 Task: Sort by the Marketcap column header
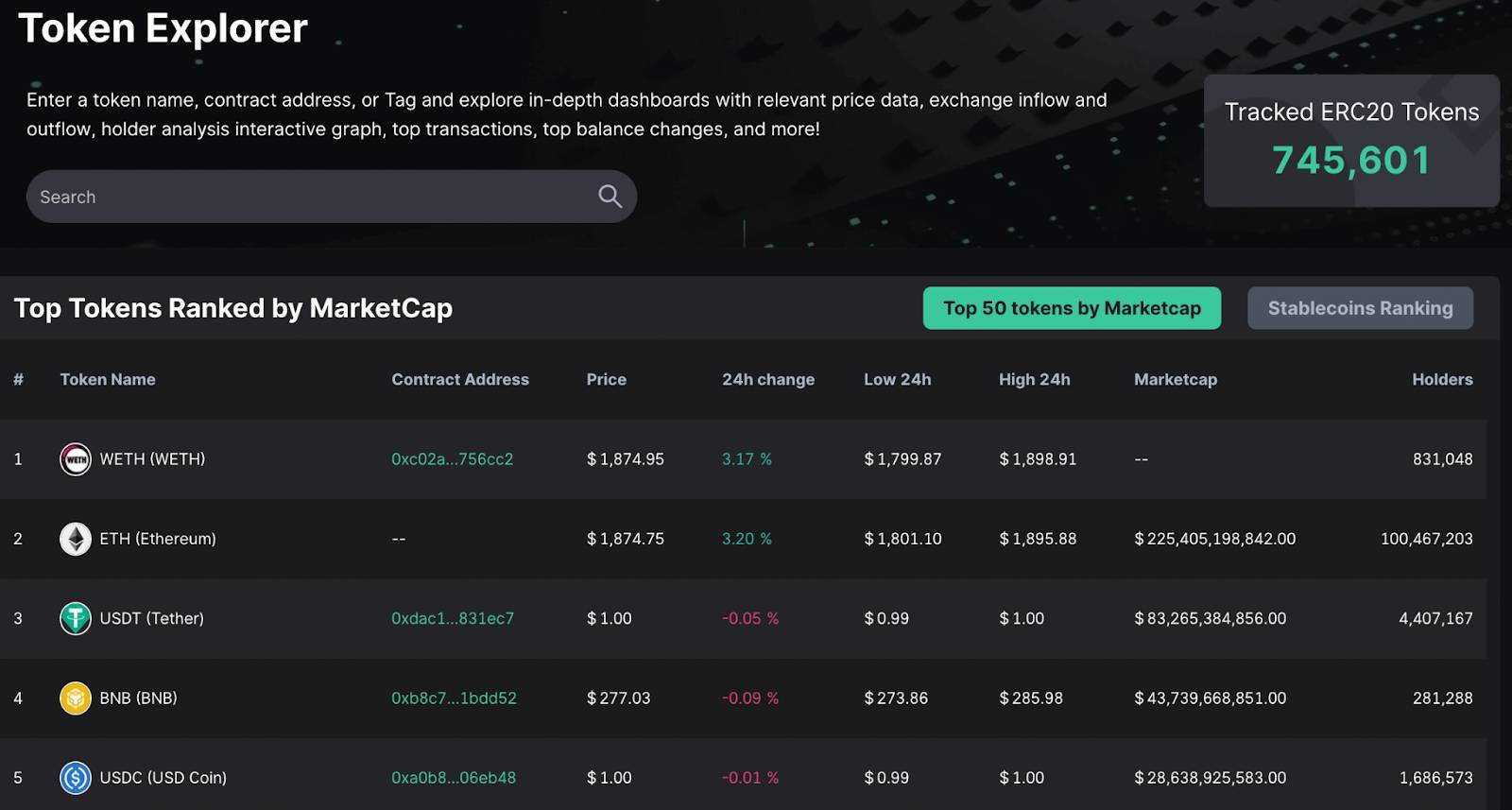1176,379
